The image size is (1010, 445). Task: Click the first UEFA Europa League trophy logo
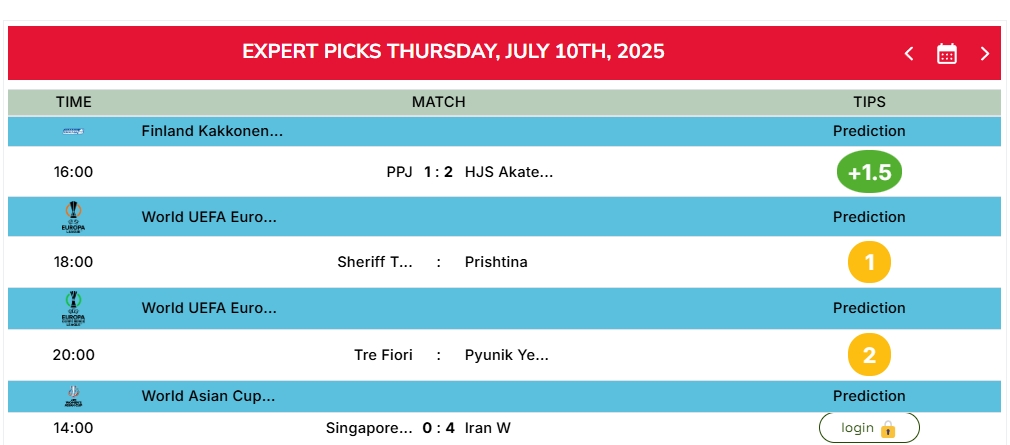pyautogui.click(x=73, y=217)
